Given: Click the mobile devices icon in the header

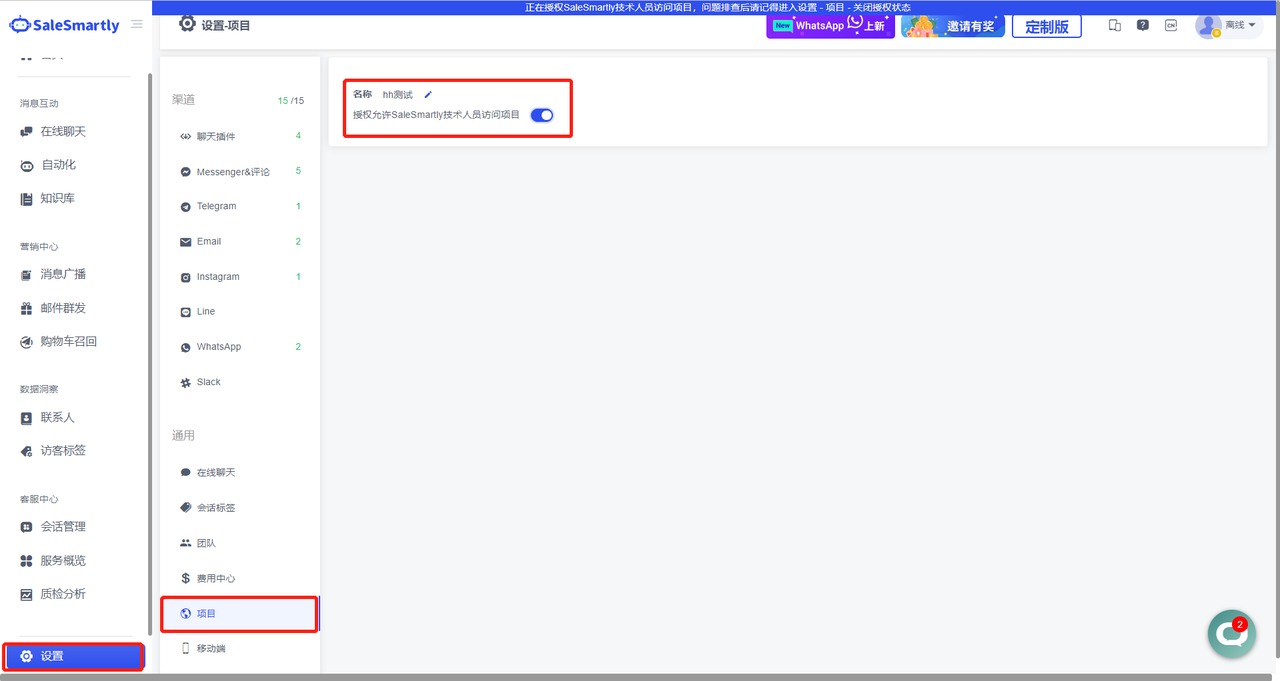Looking at the screenshot, I should point(1115,25).
